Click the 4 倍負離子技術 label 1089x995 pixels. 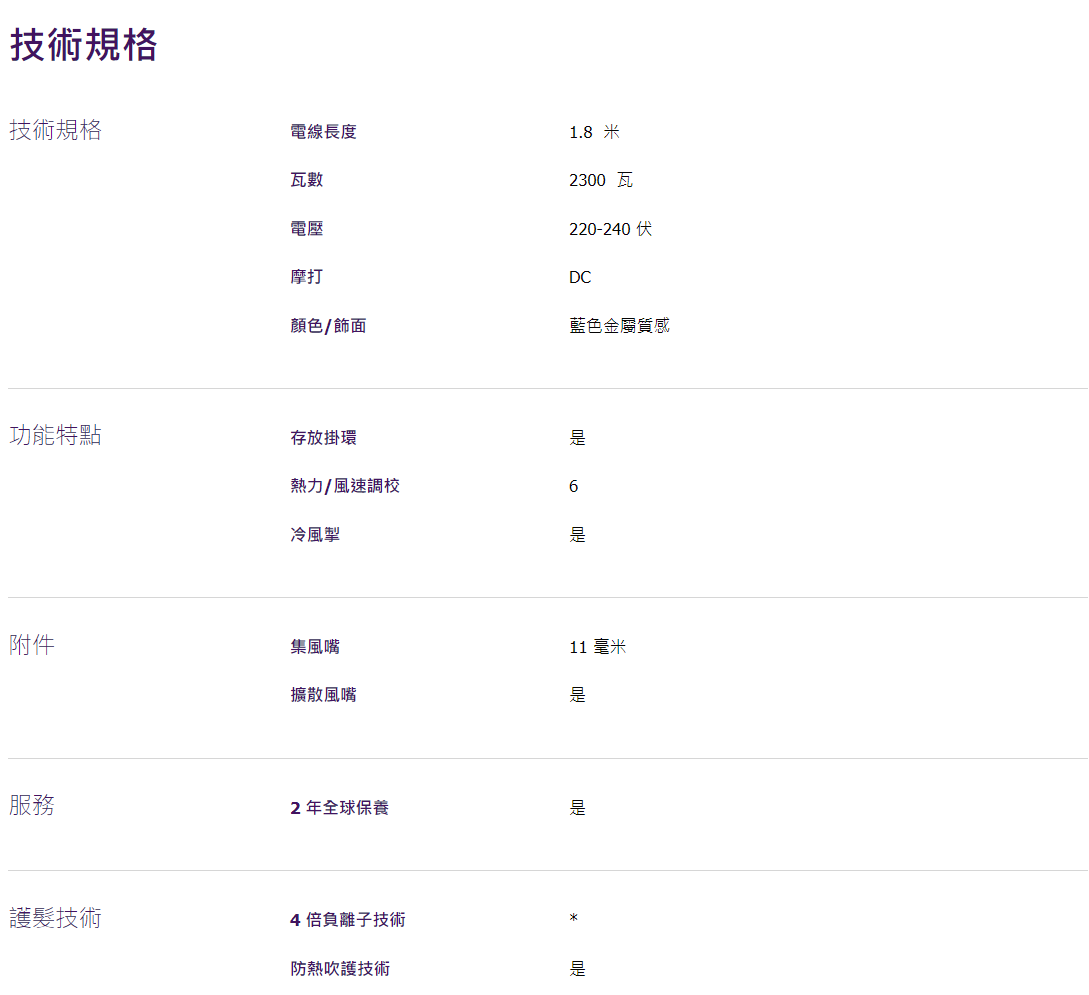[x=348, y=920]
